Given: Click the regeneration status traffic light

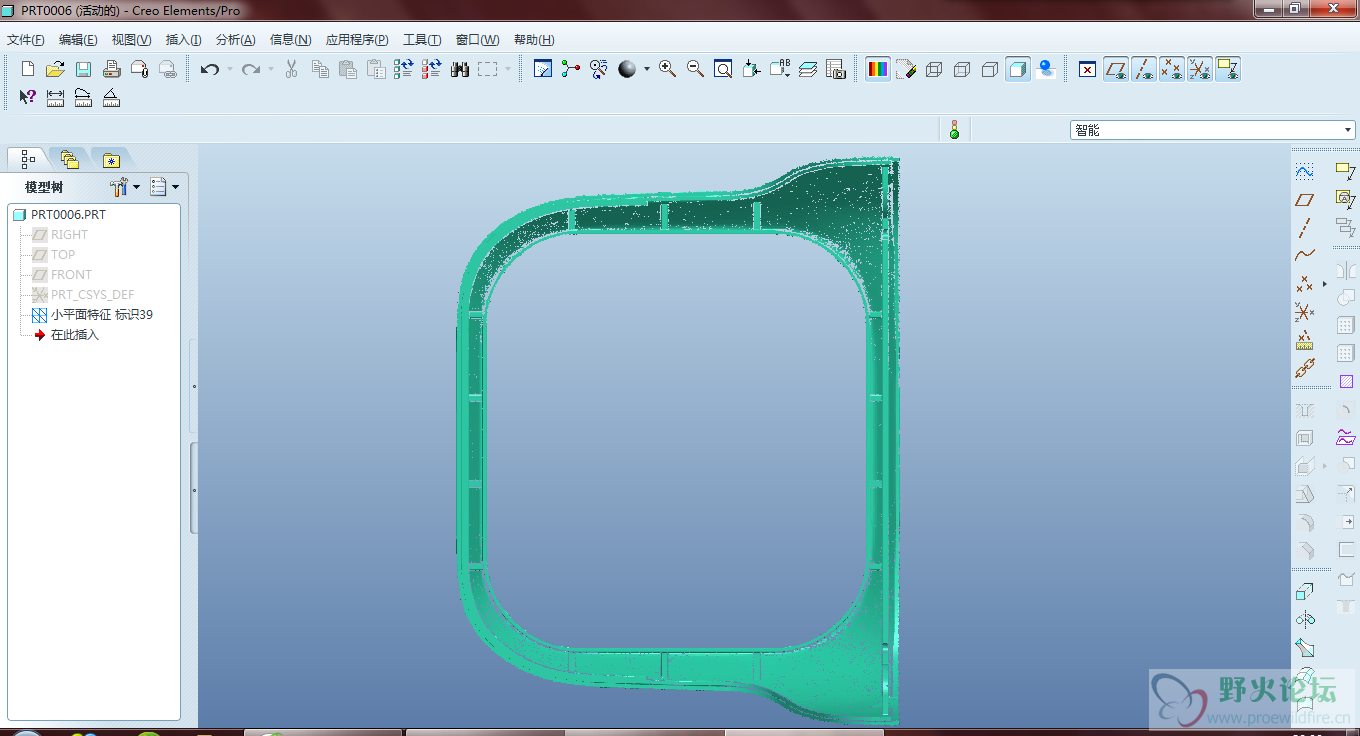Looking at the screenshot, I should click(x=954, y=129).
